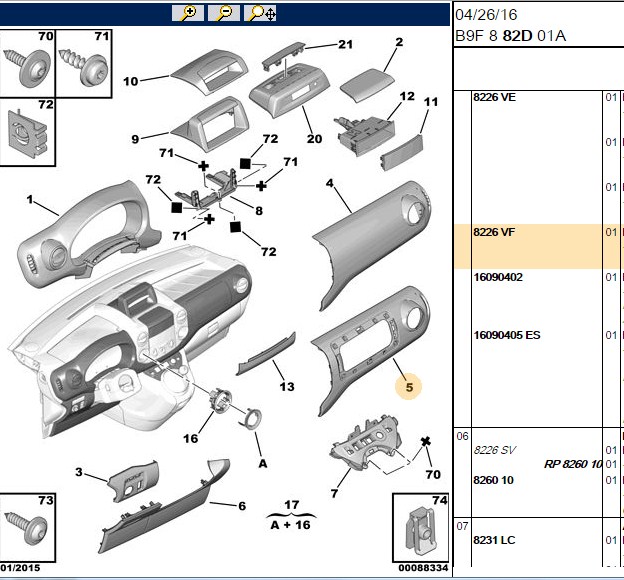The image size is (624, 580).
Task: Open screw thumbnail numbered 70
Action: click(28, 64)
